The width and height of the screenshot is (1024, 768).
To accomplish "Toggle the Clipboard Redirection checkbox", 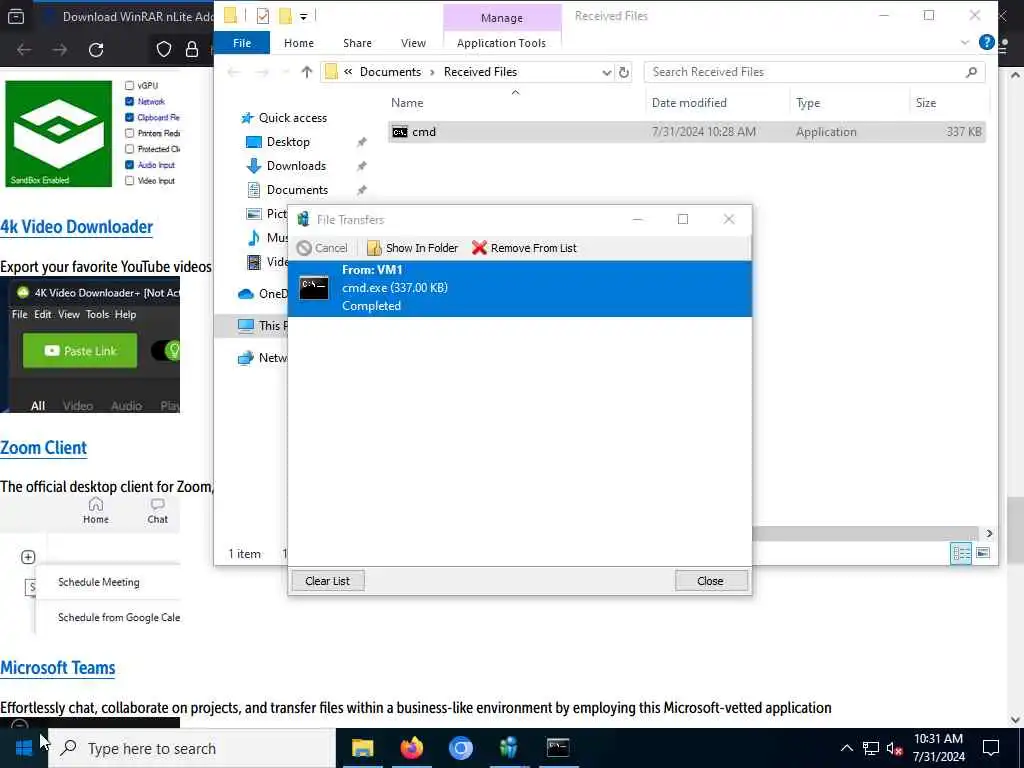I will pyautogui.click(x=129, y=118).
